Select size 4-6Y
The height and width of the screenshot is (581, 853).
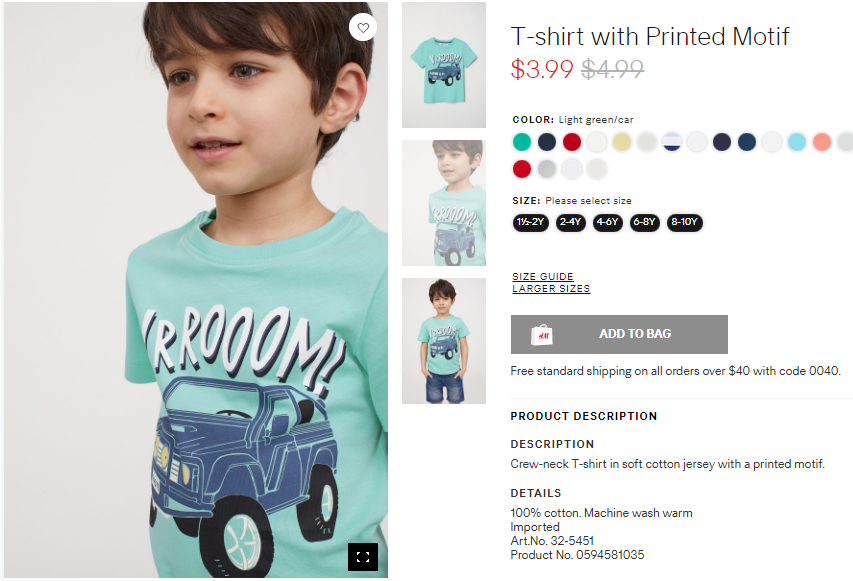pyautogui.click(x=607, y=222)
